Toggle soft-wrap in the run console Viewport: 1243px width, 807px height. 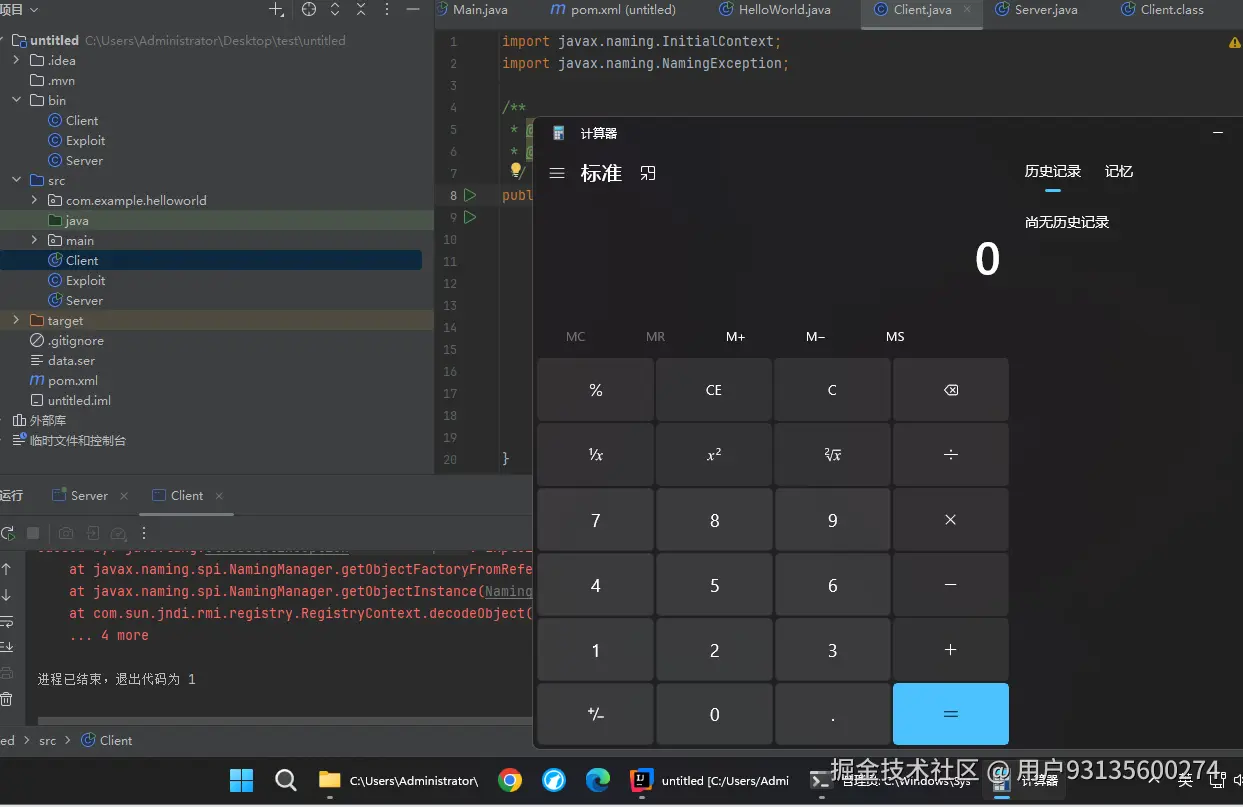tap(6, 621)
